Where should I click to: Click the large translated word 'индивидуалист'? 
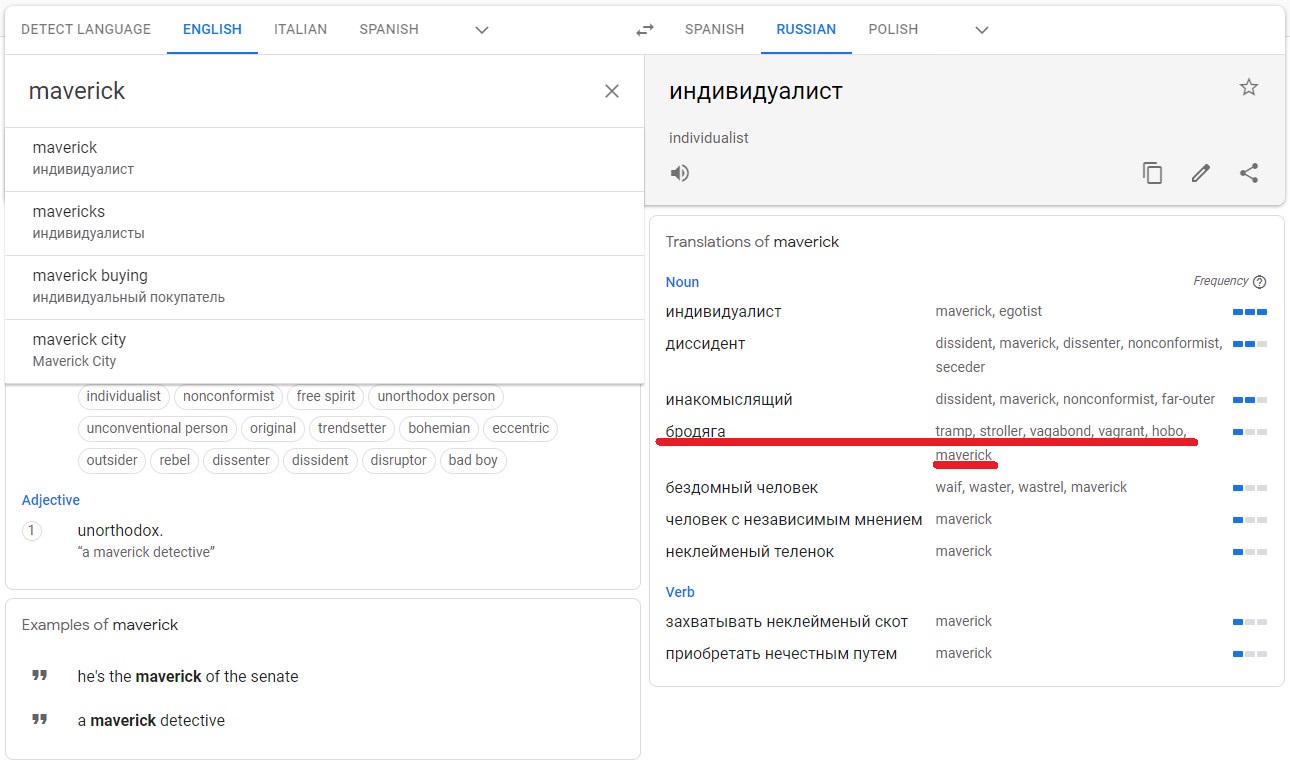(x=756, y=91)
